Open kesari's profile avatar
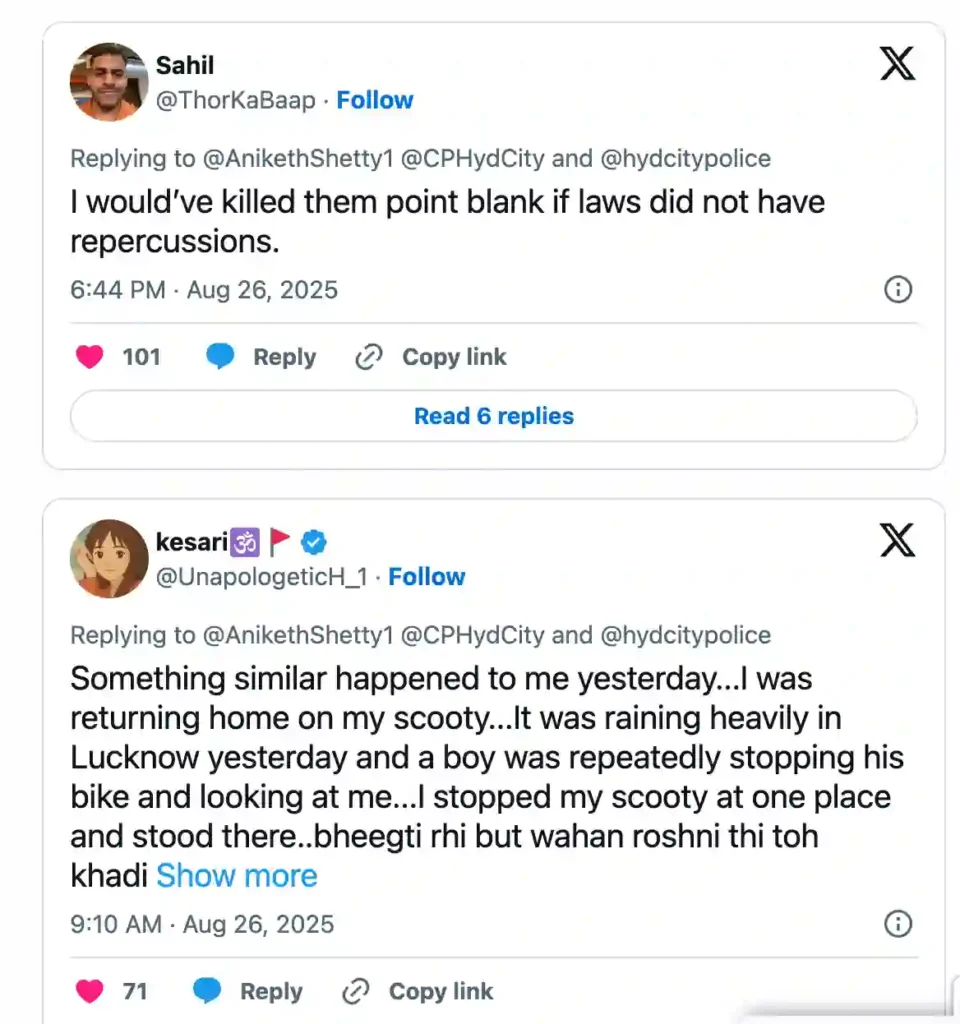 109,558
